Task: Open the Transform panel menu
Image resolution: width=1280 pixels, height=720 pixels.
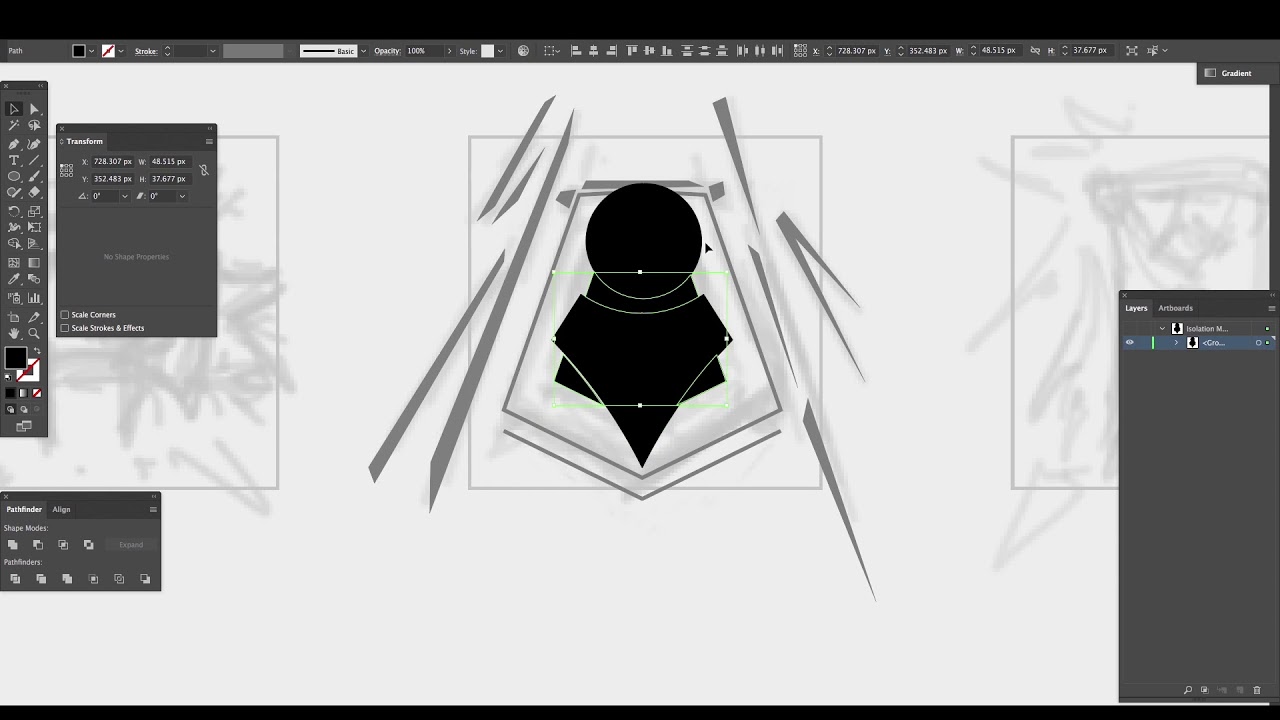Action: [209, 141]
